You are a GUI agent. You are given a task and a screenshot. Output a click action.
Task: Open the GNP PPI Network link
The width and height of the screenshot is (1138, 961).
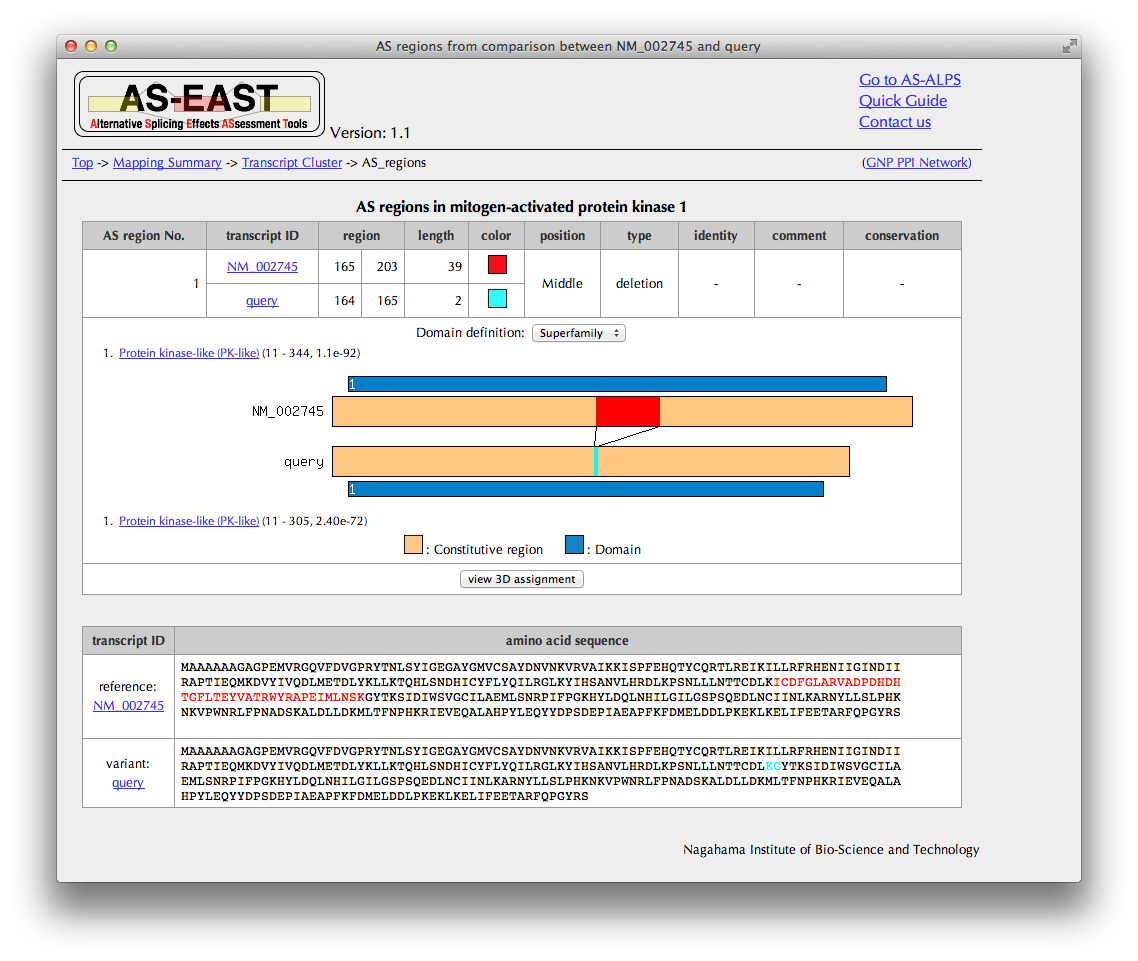tap(916, 163)
